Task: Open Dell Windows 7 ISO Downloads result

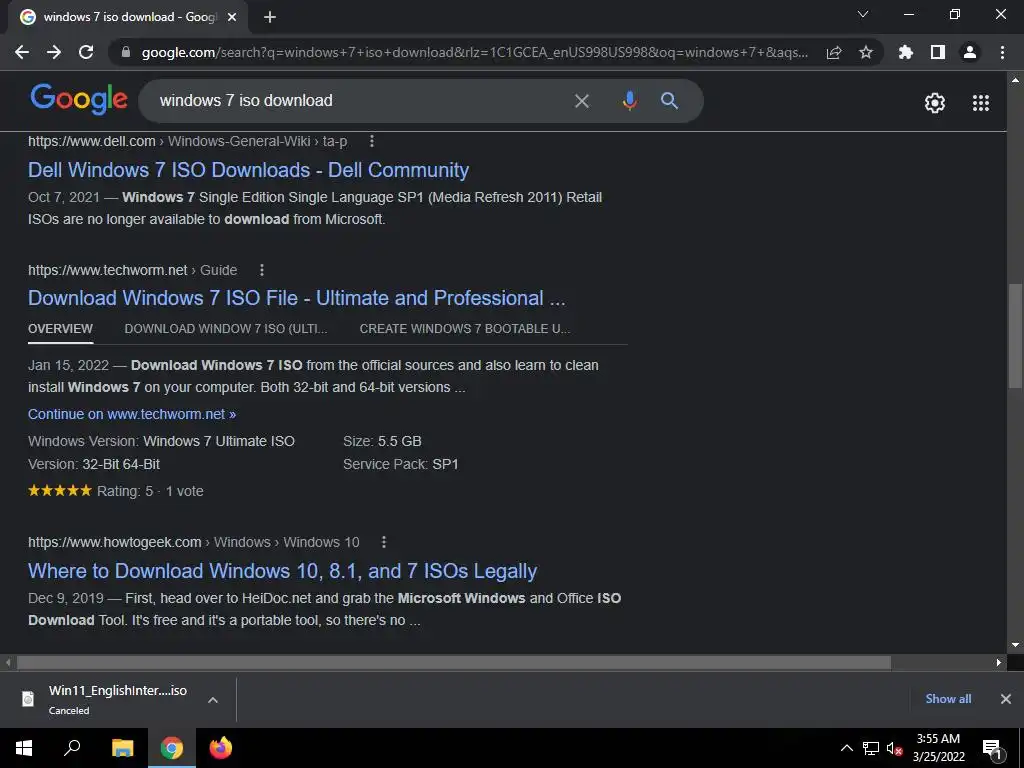Action: coord(248,170)
